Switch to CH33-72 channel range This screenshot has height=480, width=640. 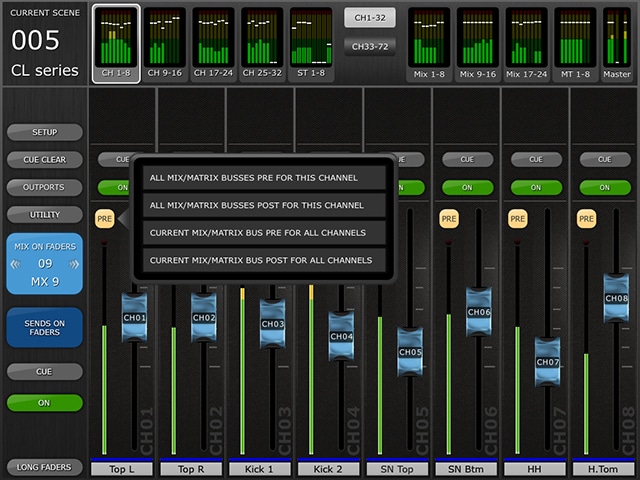(369, 45)
